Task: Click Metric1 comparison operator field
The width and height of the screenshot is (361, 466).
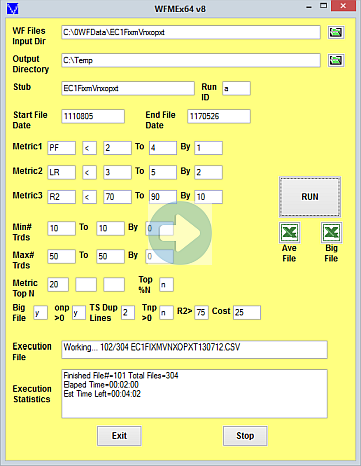Action: [x=89, y=148]
